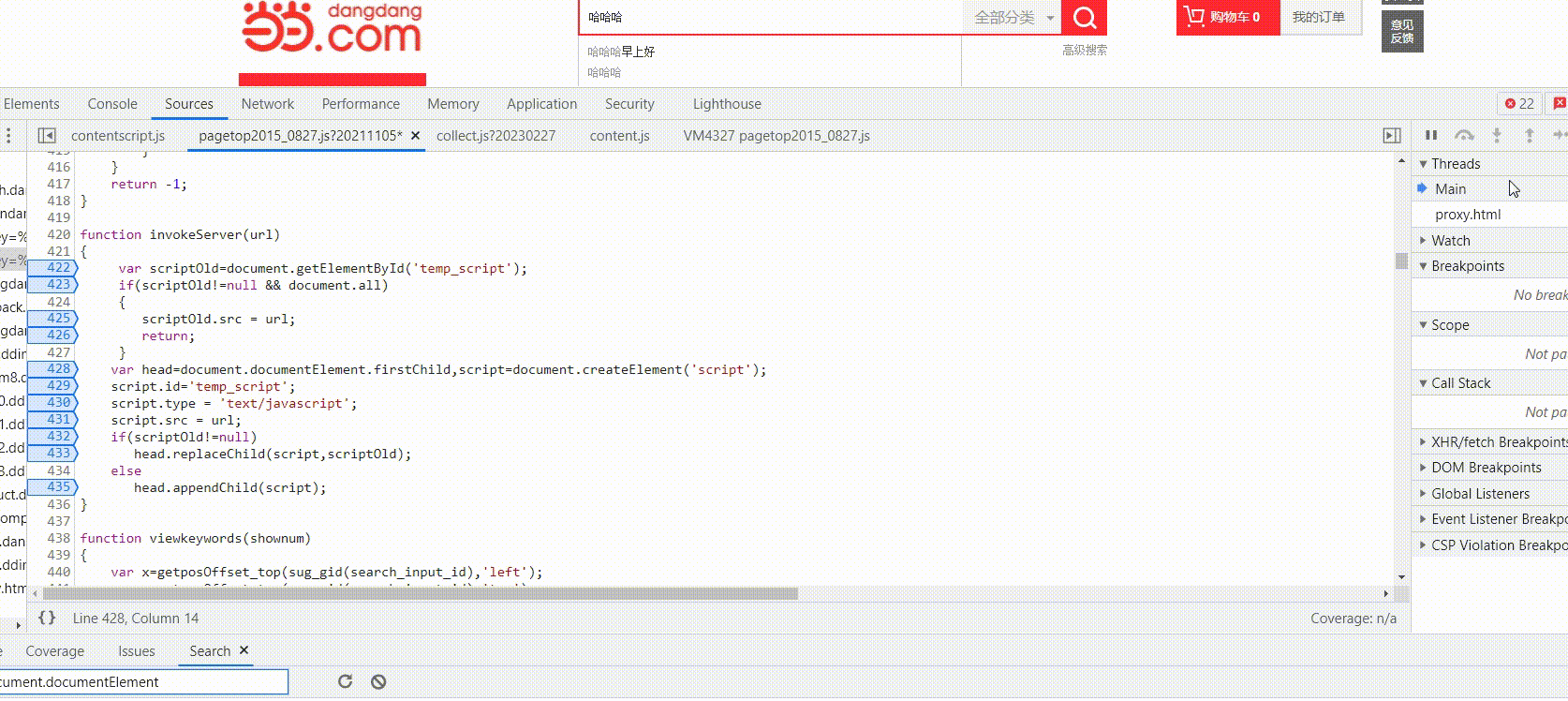
Task: Open the shopping cart 购物车
Action: click(x=1227, y=17)
